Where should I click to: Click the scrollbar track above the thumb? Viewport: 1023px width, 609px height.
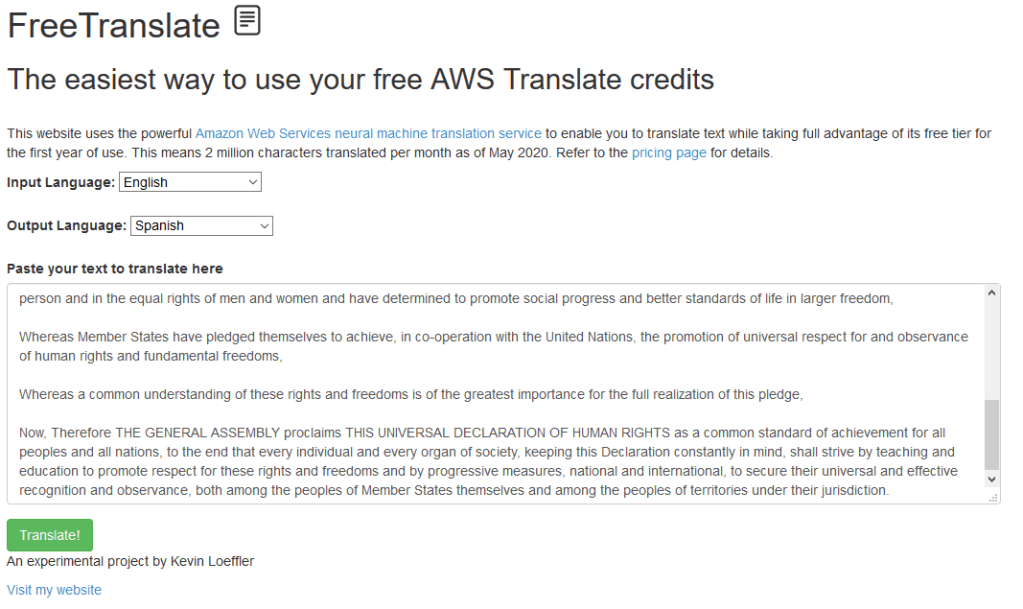(992, 350)
